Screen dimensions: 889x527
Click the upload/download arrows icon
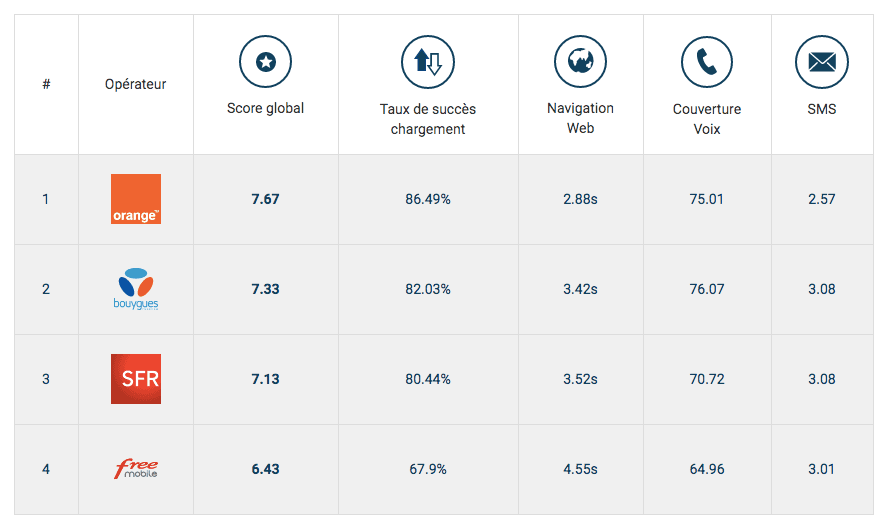[x=427, y=63]
